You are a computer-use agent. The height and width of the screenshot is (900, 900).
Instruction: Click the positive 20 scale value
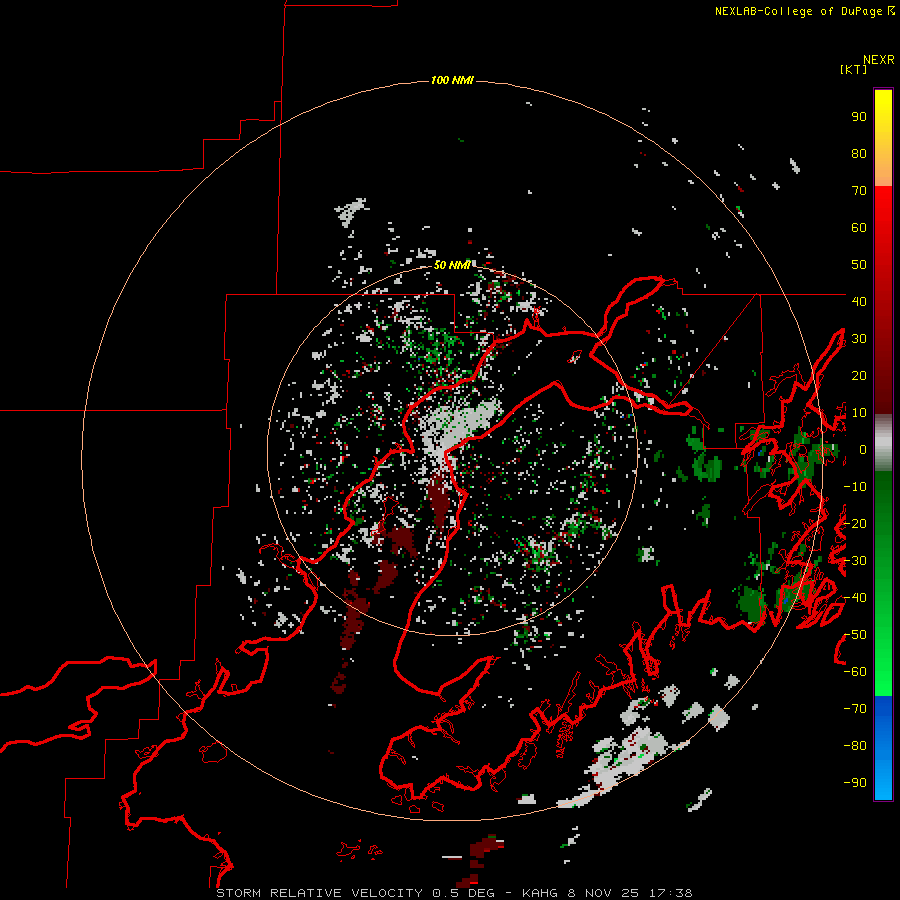tap(859, 375)
